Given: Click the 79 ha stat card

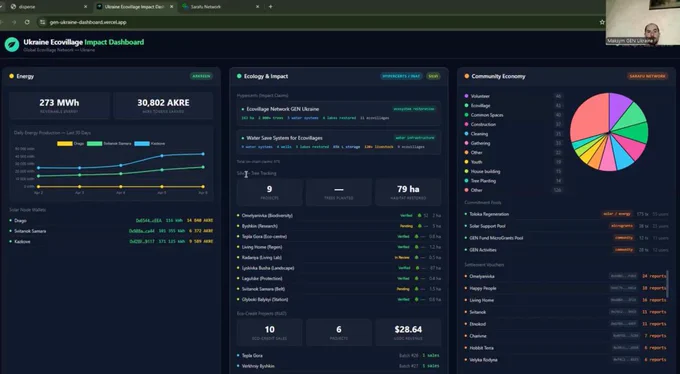Looking at the screenshot, I should (x=408, y=192).
